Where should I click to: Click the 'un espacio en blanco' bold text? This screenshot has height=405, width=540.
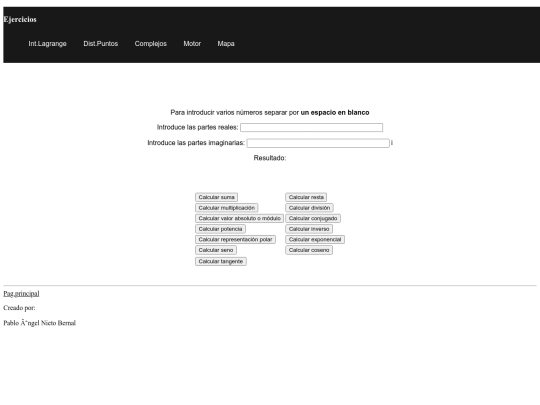click(335, 113)
